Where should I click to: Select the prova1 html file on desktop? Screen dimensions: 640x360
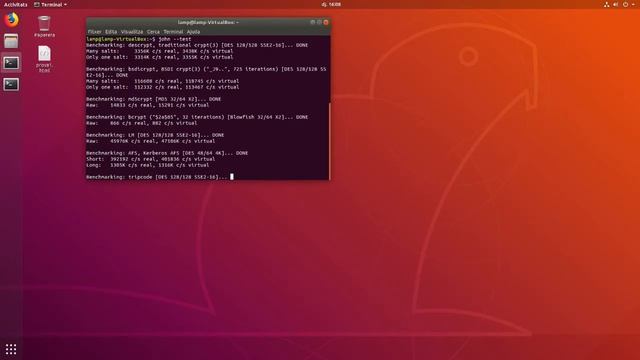coord(44,59)
